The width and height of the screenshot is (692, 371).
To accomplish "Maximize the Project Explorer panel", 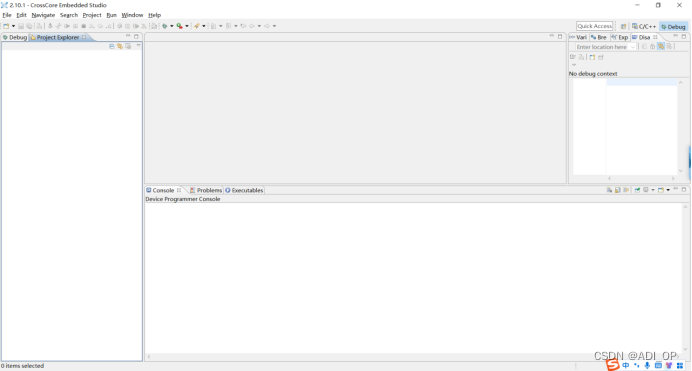I will [x=136, y=37].
